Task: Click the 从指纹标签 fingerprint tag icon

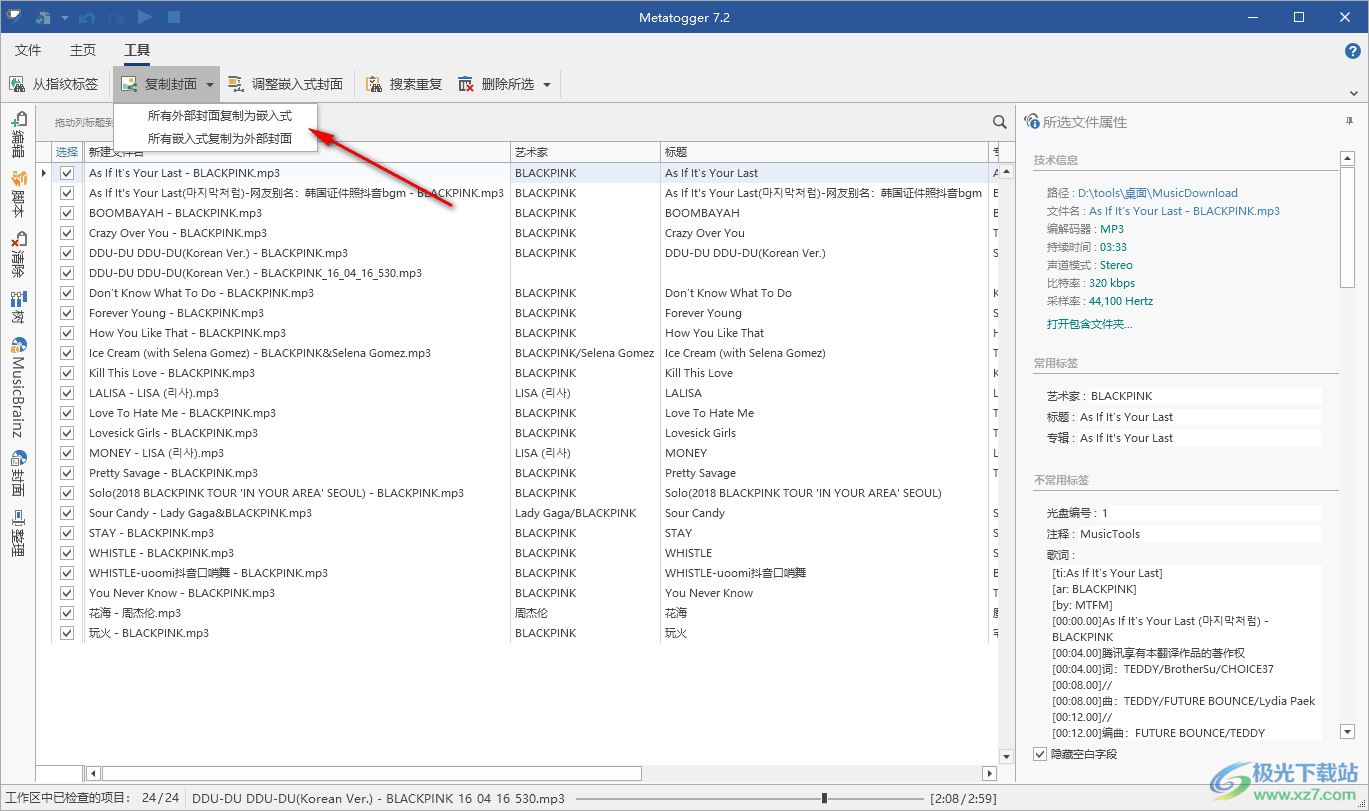Action: [17, 84]
